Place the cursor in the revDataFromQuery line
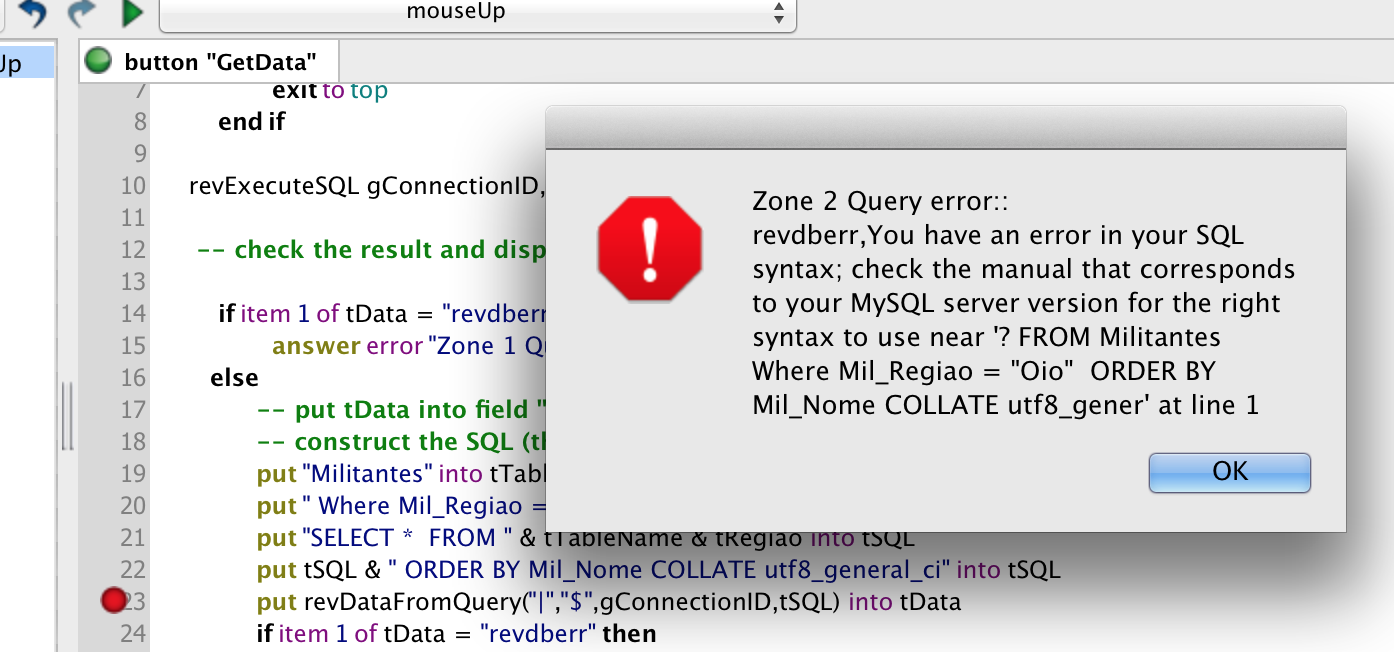The height and width of the screenshot is (652, 1394). pos(608,601)
